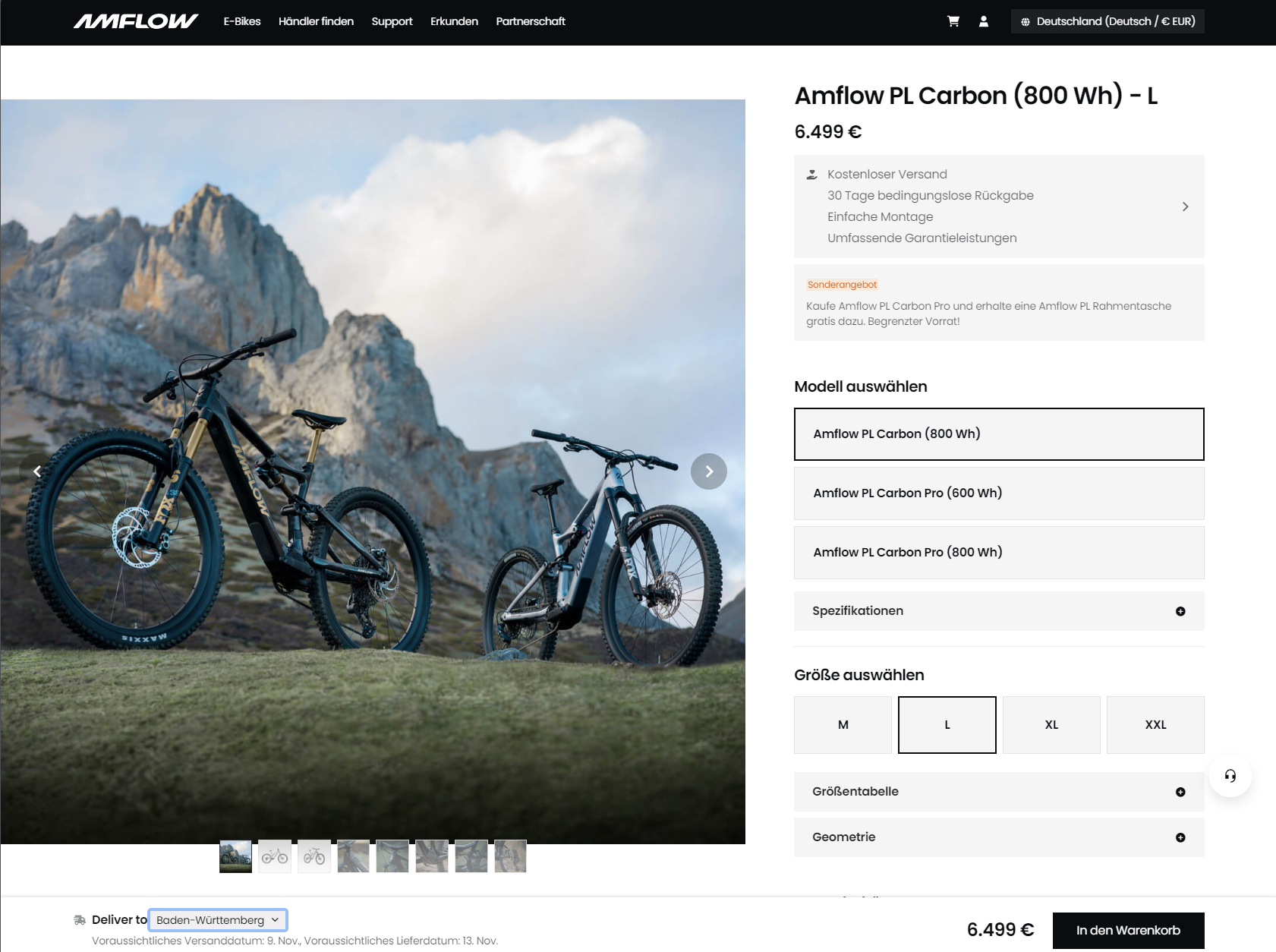
Task: Click the Amflow logo
Action: [136, 21]
